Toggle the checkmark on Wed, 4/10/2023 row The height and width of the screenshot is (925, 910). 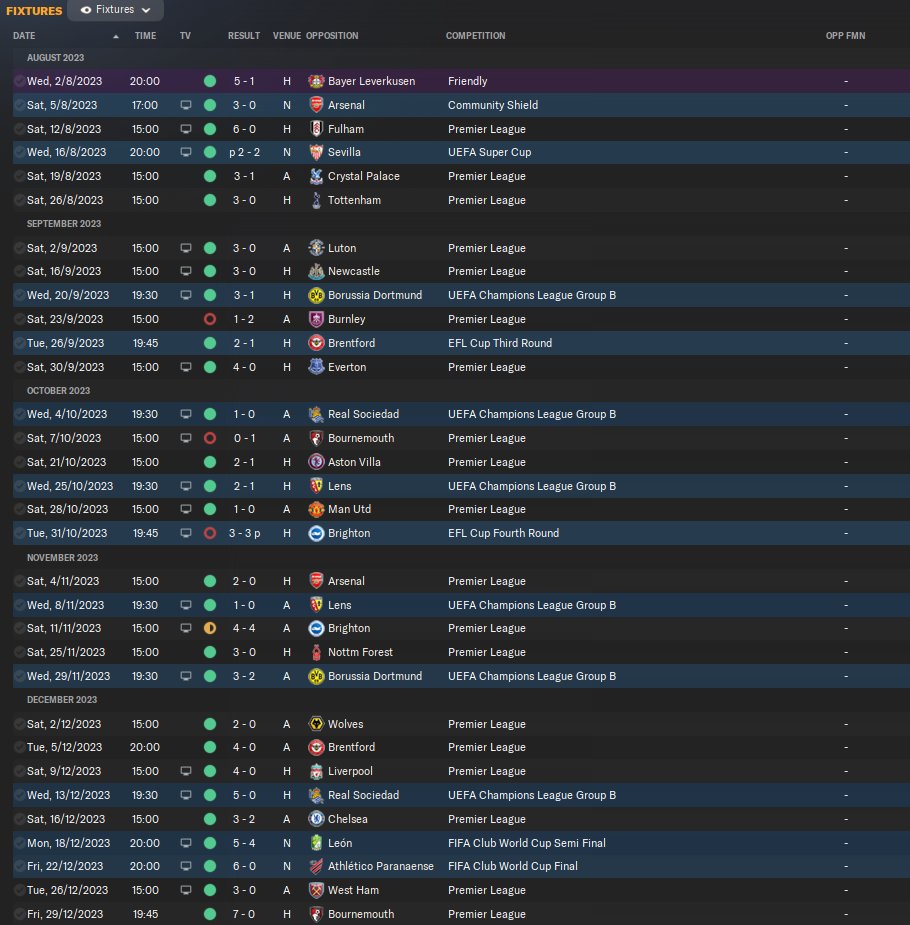tap(19, 414)
